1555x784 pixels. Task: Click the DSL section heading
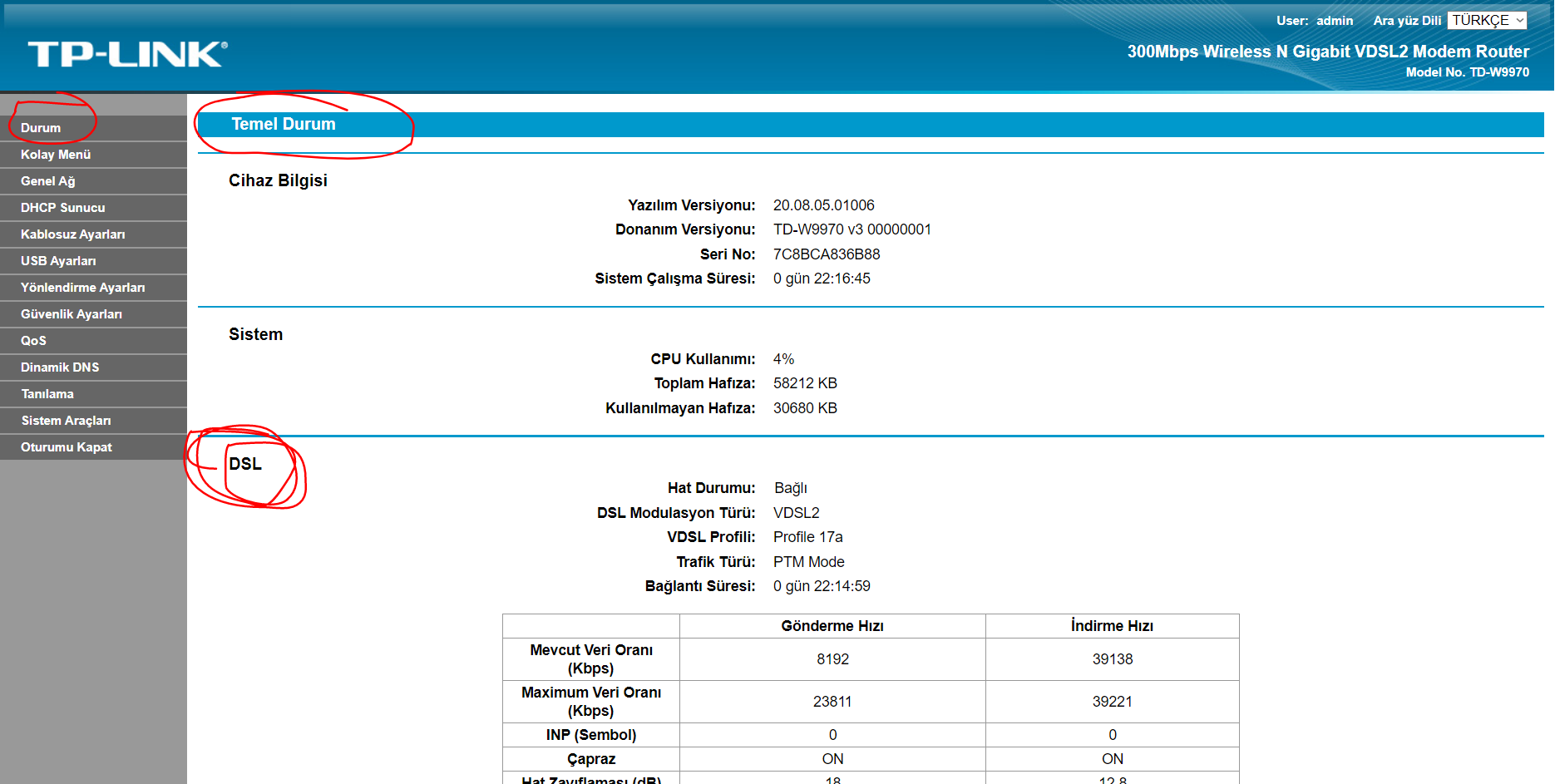245,464
